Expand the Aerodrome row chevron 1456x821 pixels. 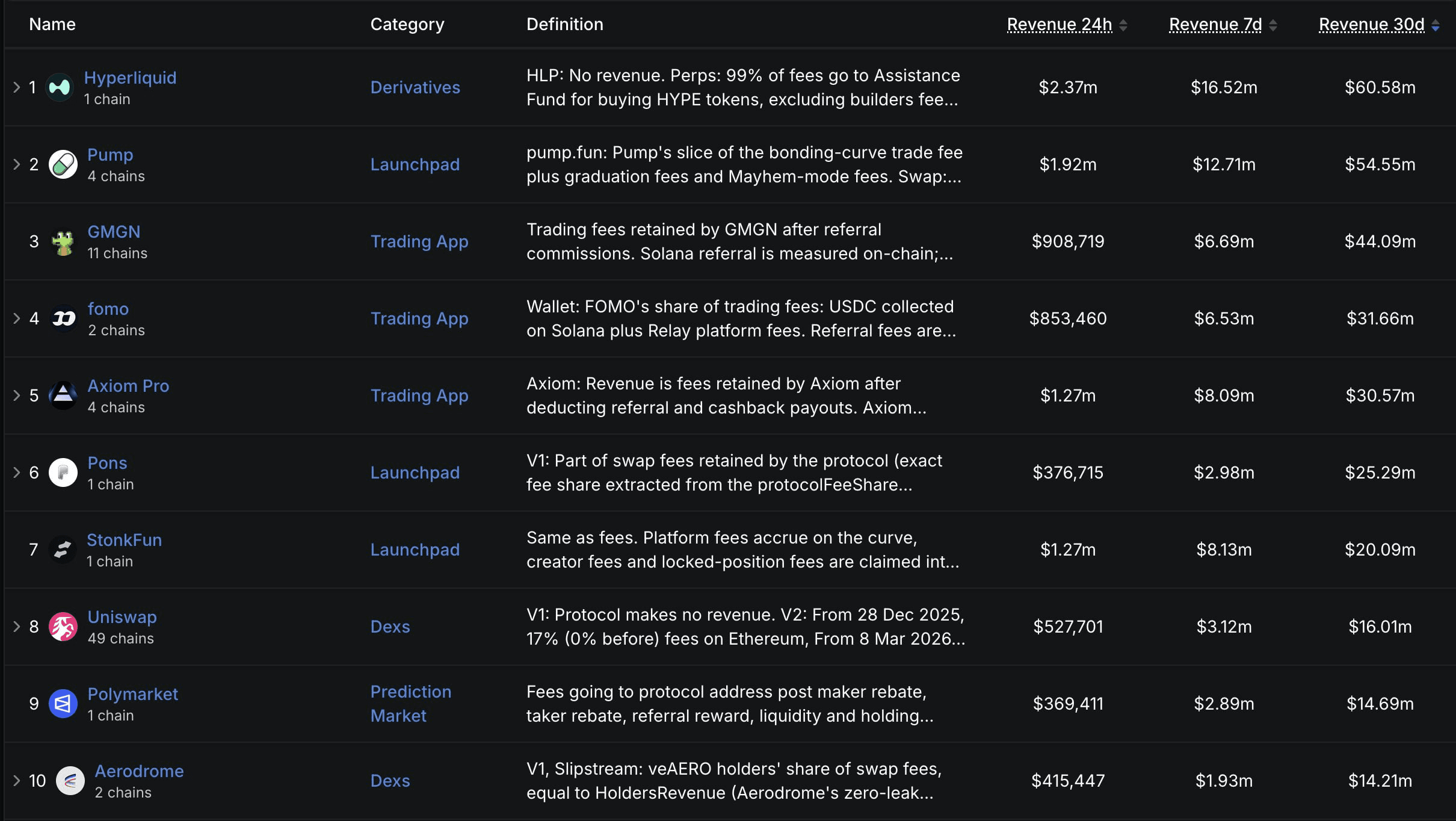(17, 781)
